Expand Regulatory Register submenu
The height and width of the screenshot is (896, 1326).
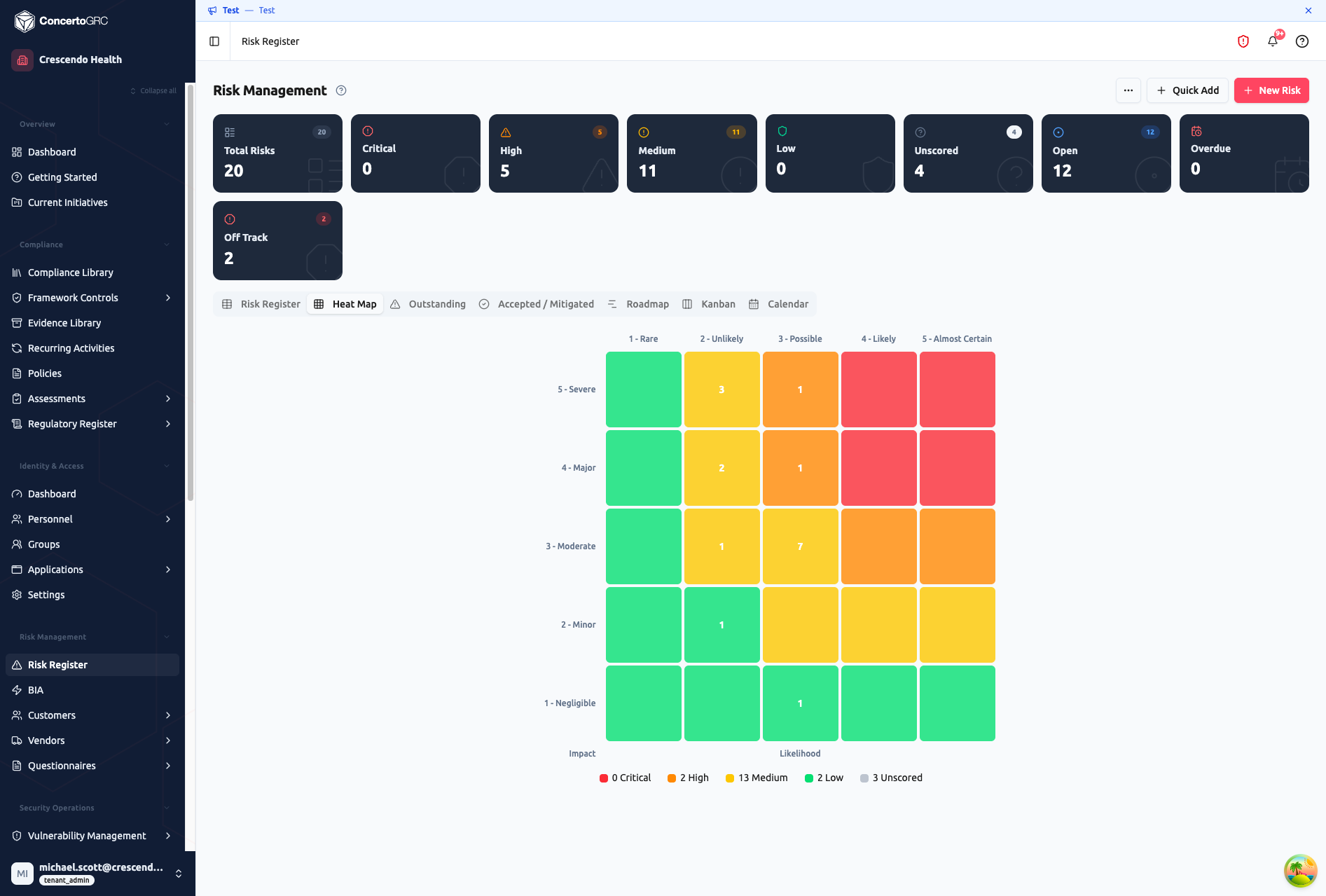click(168, 424)
